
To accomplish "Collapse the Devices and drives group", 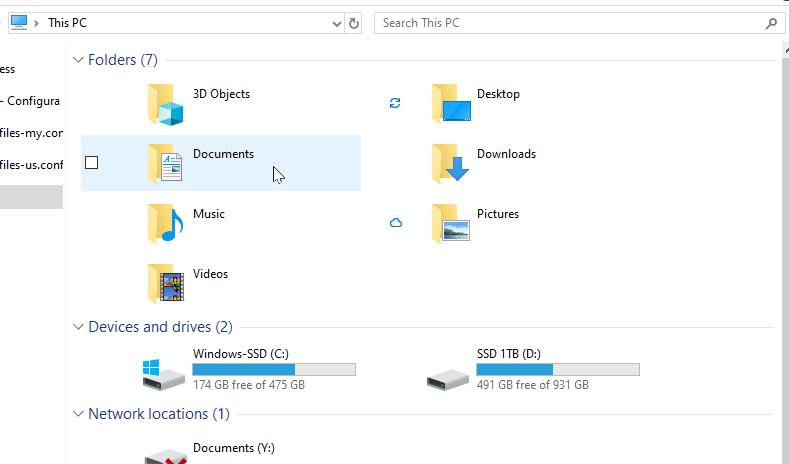I will pyautogui.click(x=78, y=327).
